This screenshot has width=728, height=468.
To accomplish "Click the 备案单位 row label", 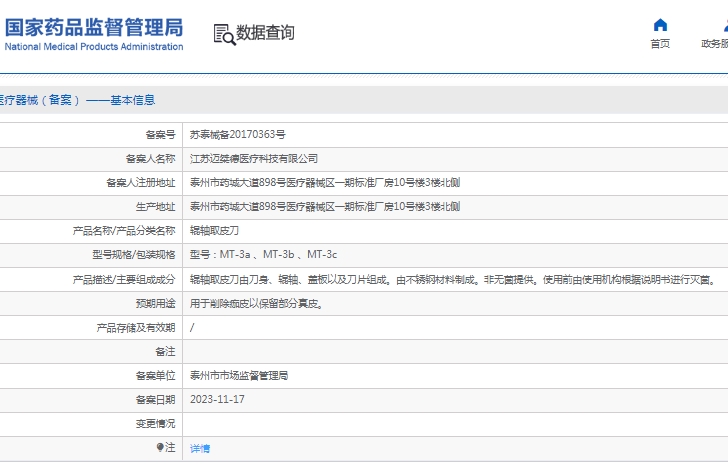I will (x=156, y=376).
